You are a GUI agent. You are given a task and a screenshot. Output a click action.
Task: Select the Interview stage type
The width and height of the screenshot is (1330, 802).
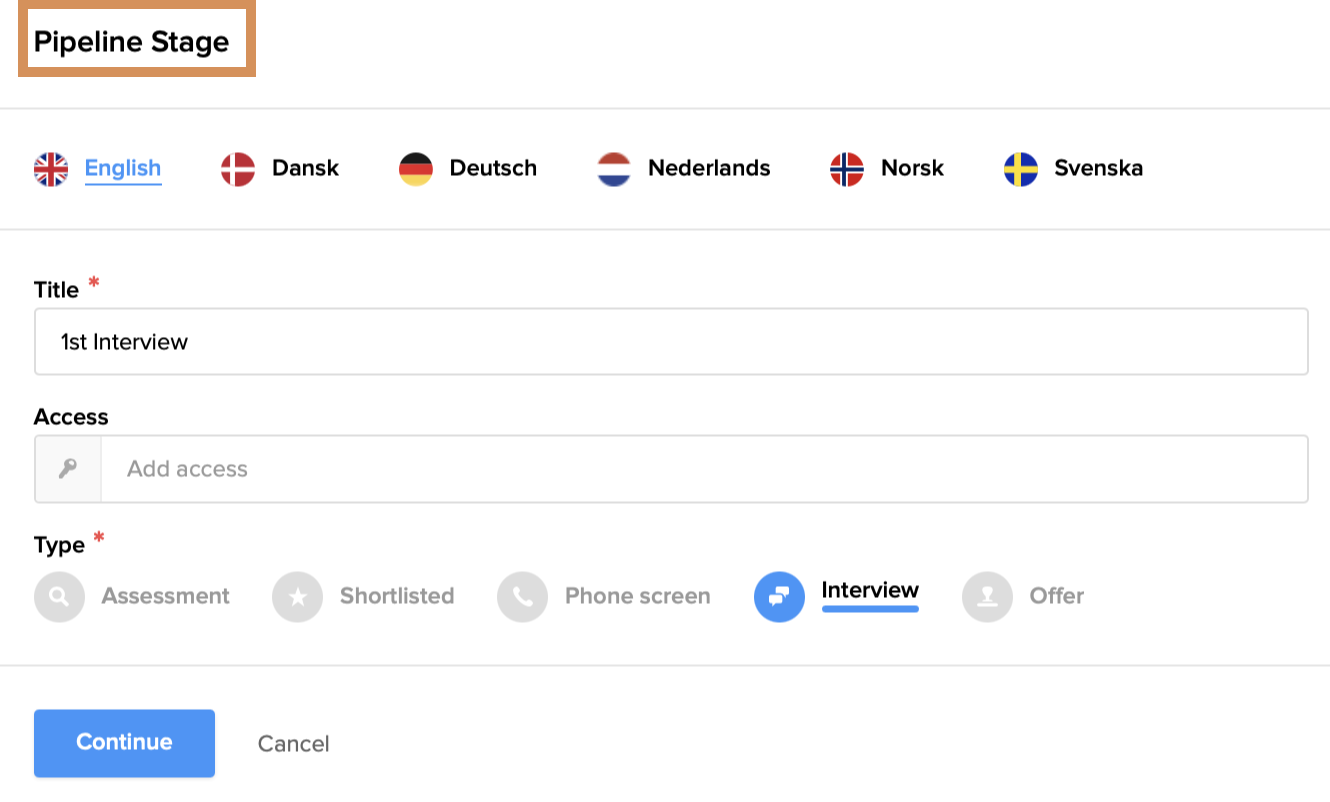pyautogui.click(x=779, y=597)
